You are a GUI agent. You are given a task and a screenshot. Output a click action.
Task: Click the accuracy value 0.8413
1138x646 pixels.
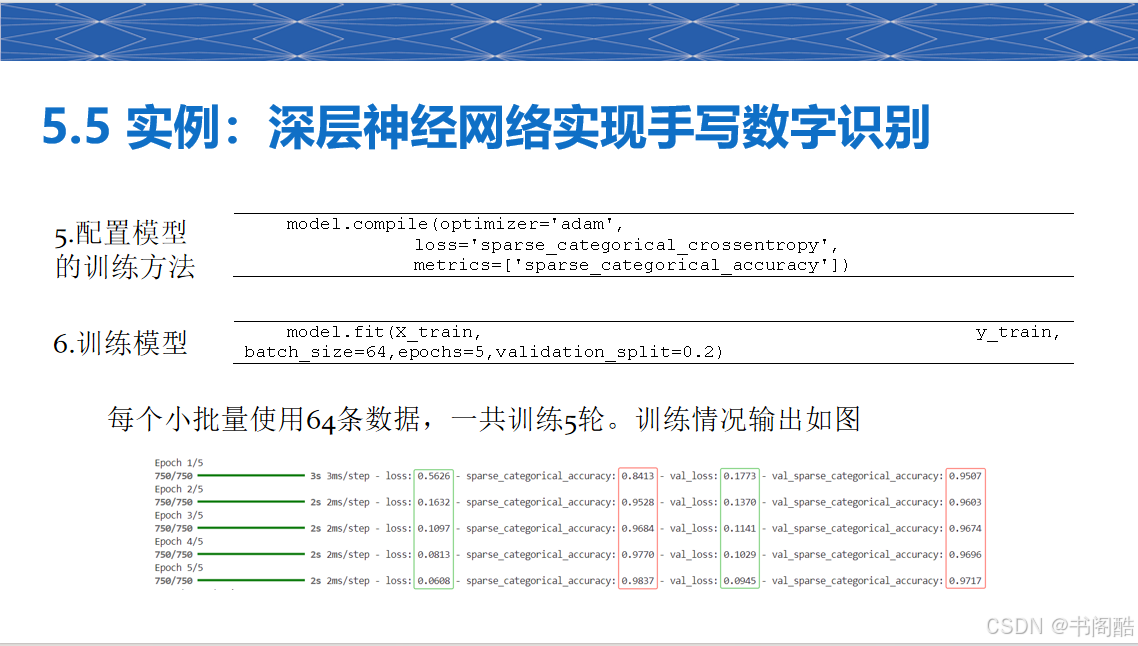[638, 476]
